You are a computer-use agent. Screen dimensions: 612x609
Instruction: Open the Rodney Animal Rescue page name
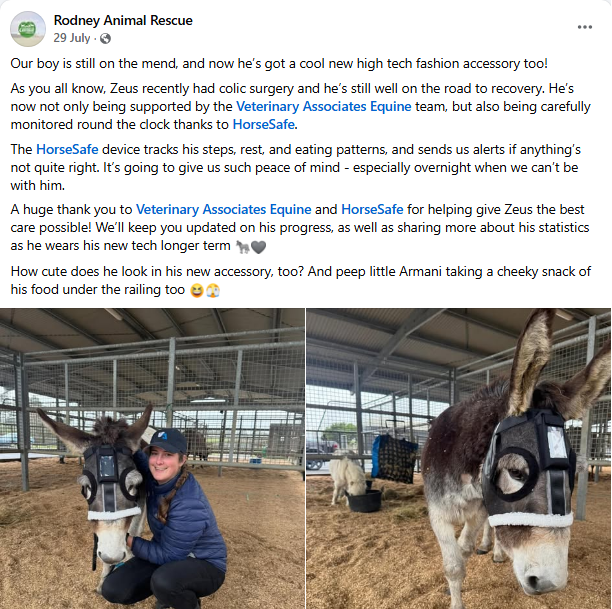click(x=123, y=20)
